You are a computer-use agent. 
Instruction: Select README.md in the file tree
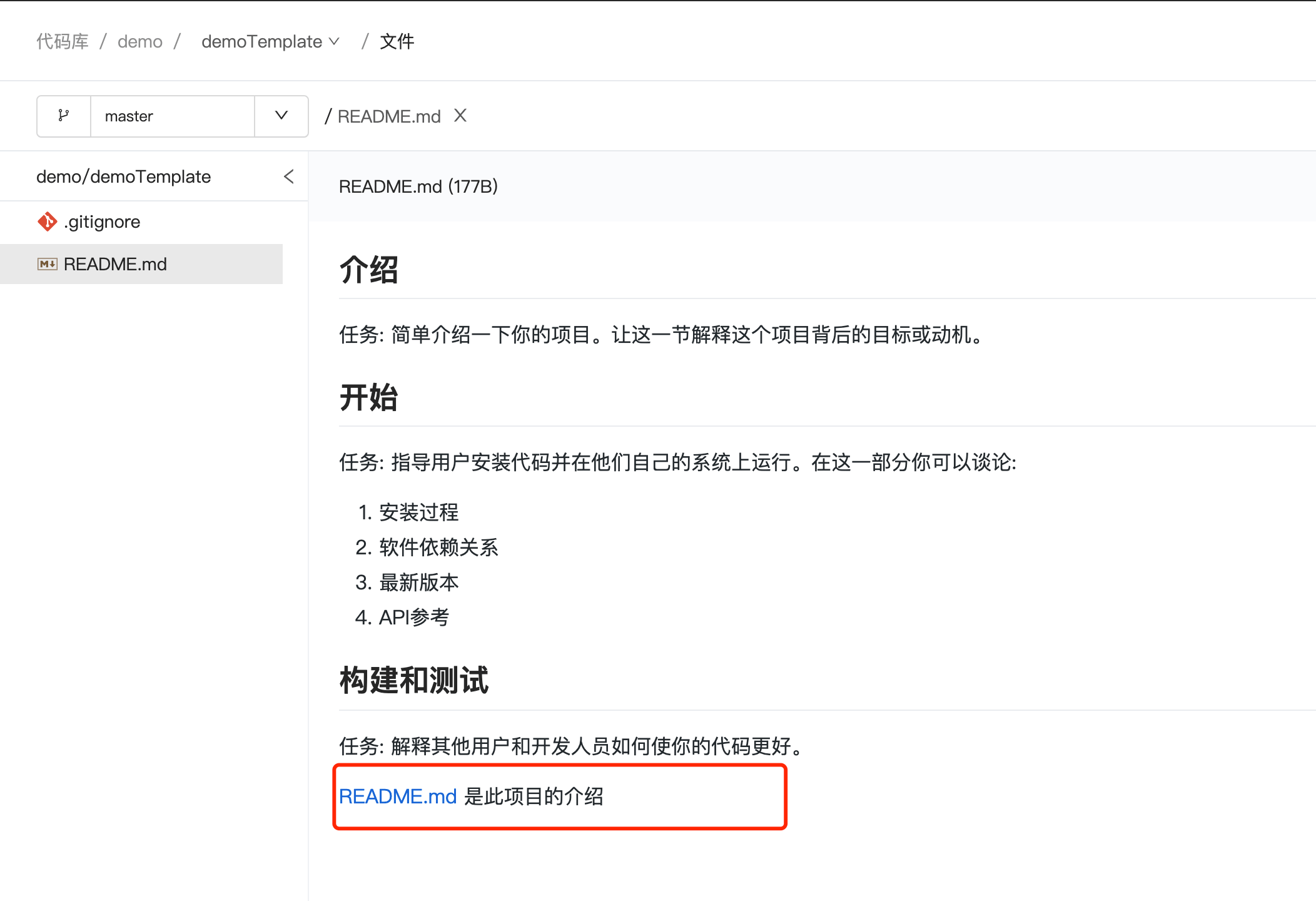(115, 264)
